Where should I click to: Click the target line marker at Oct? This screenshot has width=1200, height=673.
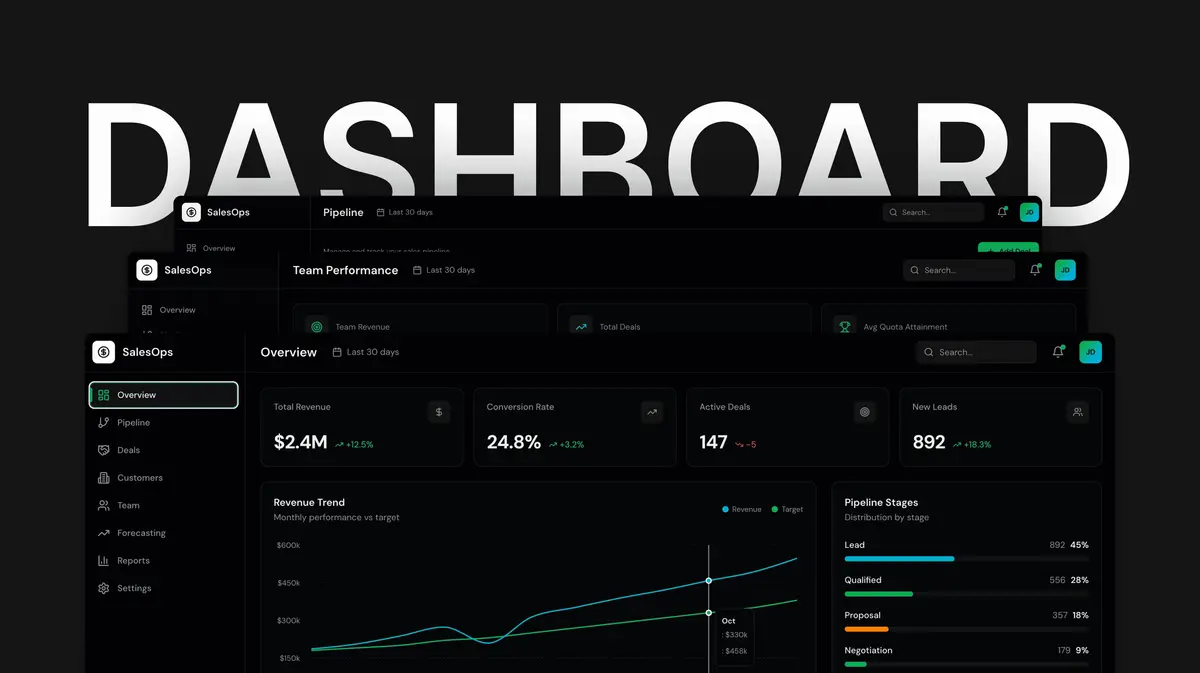pos(709,613)
